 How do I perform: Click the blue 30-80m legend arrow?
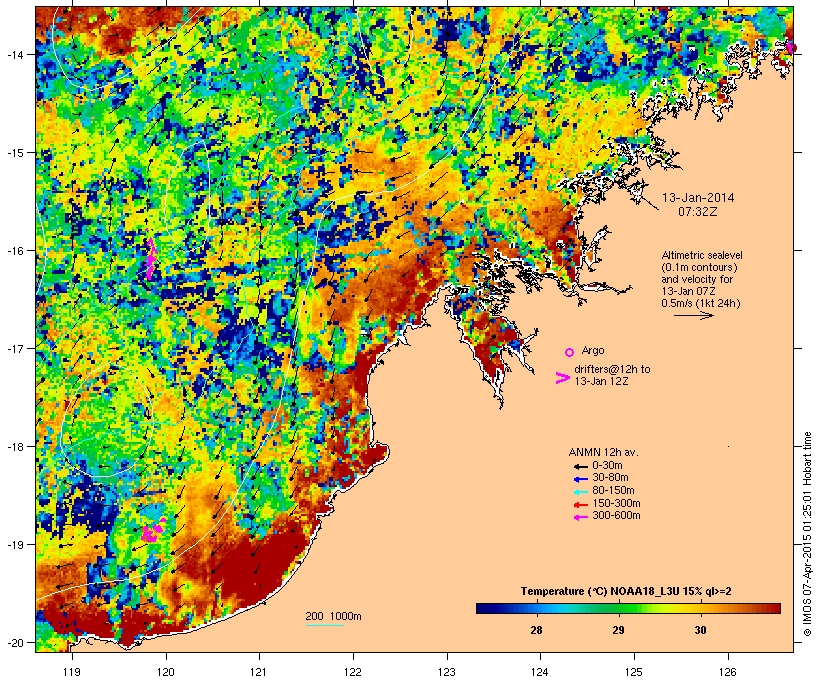[581, 479]
